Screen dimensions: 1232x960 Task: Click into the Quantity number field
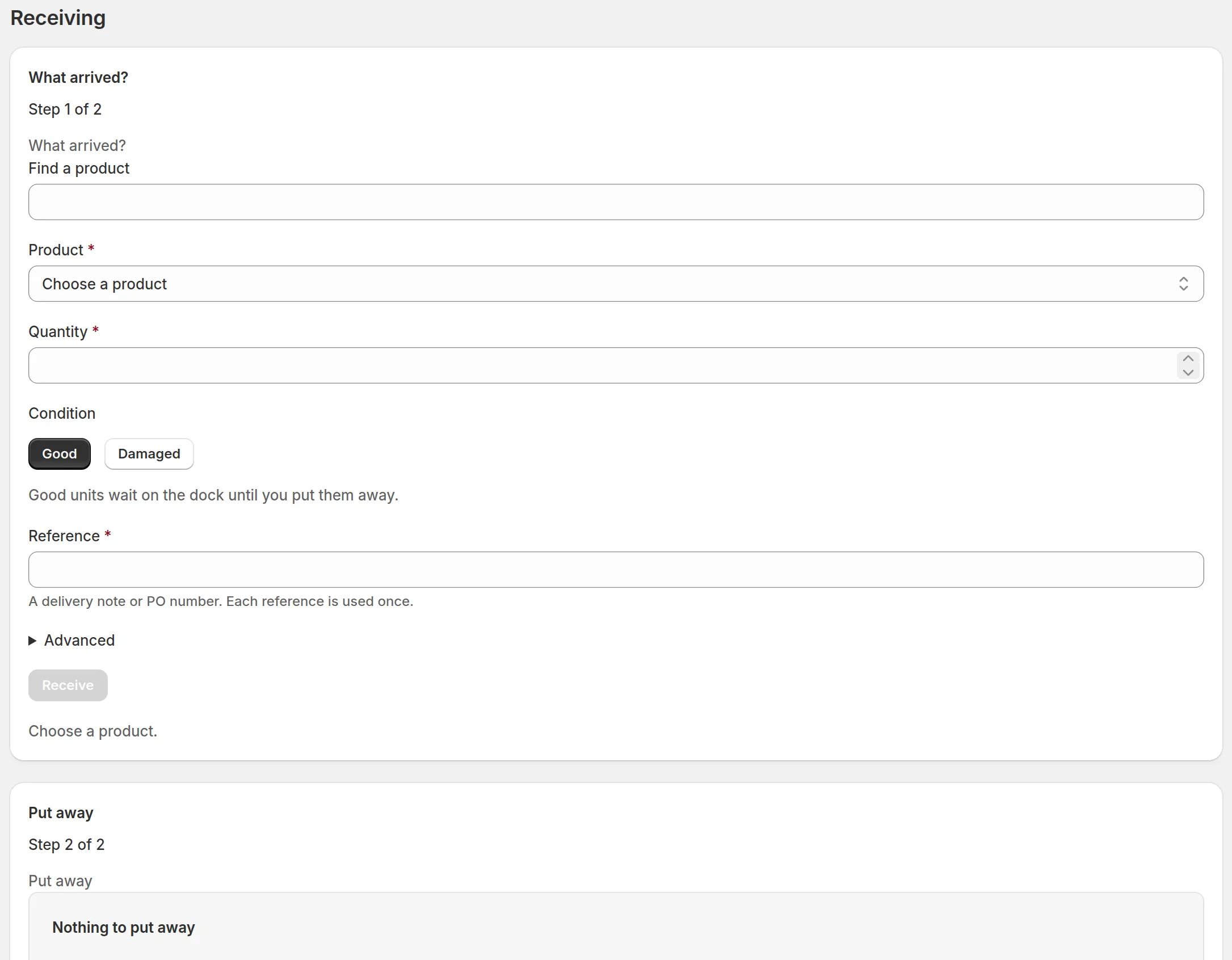(x=602, y=365)
